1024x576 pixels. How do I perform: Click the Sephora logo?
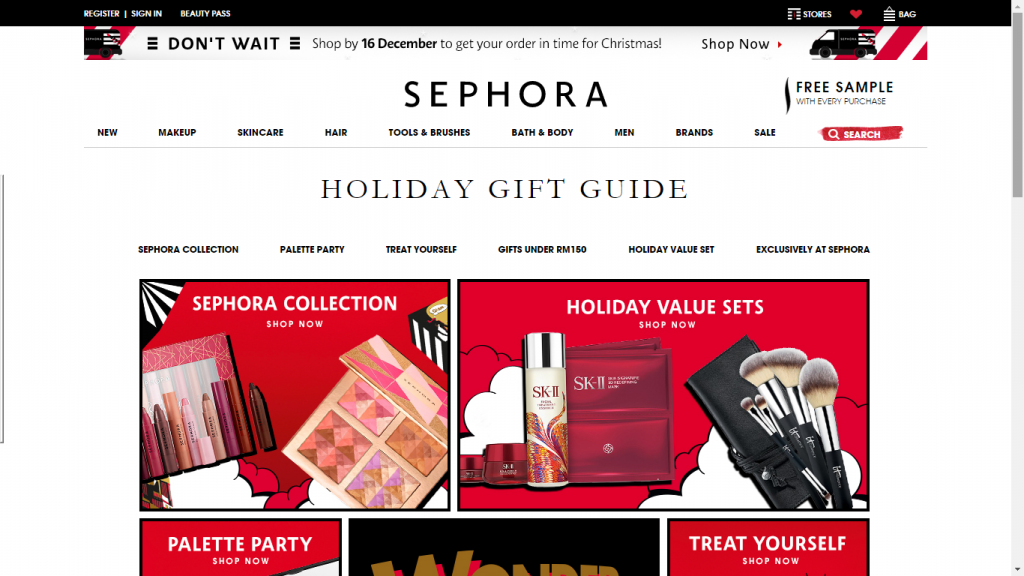tap(505, 95)
